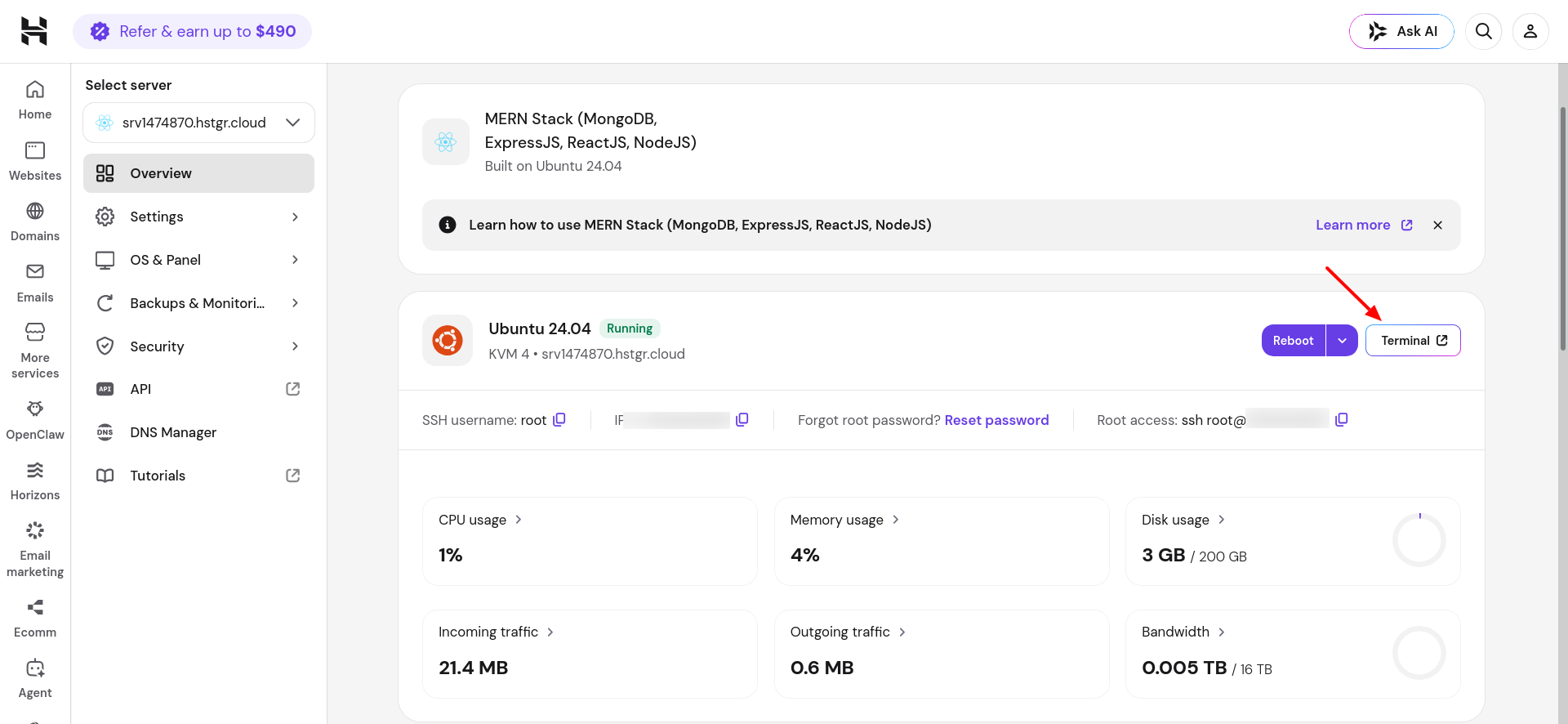Click the '4%' memory usage value
The image size is (1568, 724).
point(805,555)
